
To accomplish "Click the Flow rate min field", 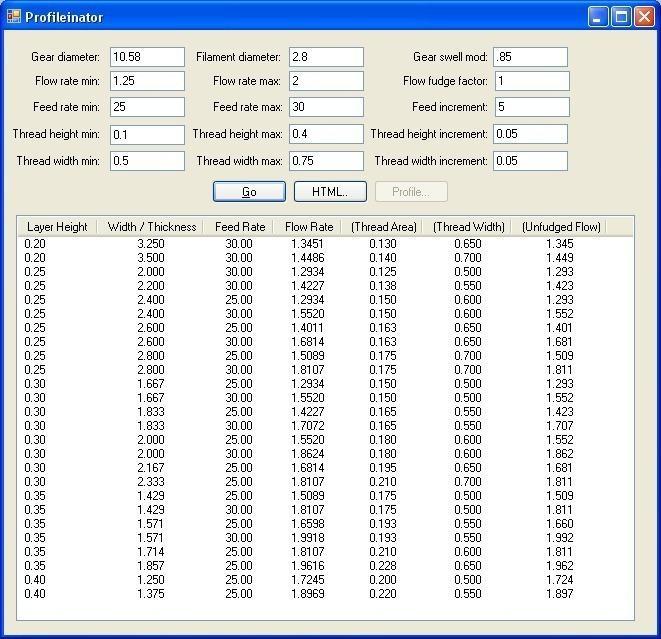I will coord(147,81).
